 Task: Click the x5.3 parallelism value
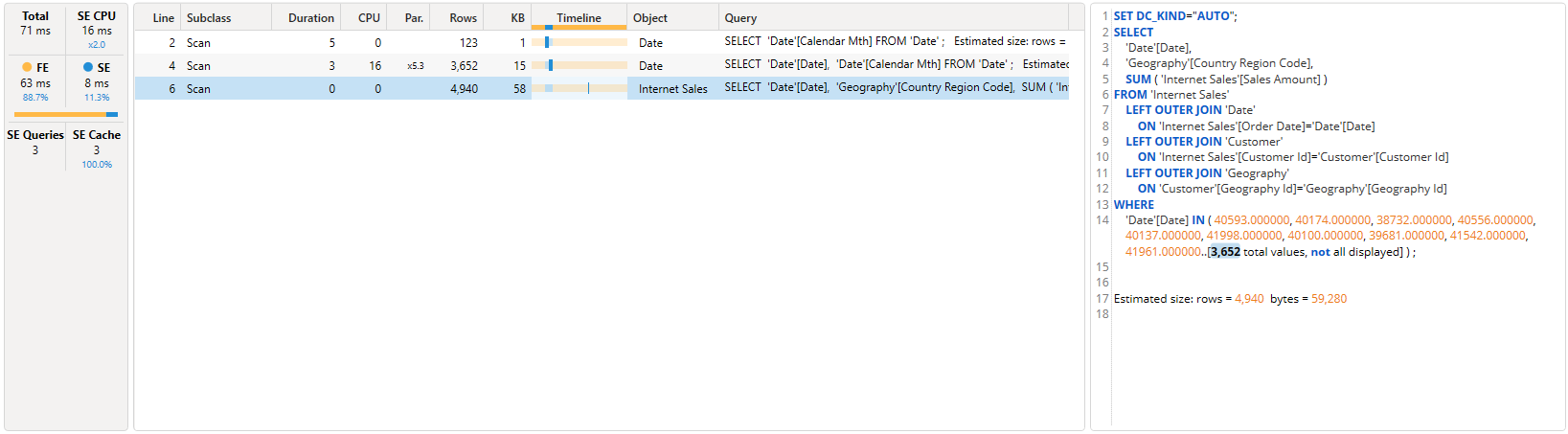(x=415, y=66)
